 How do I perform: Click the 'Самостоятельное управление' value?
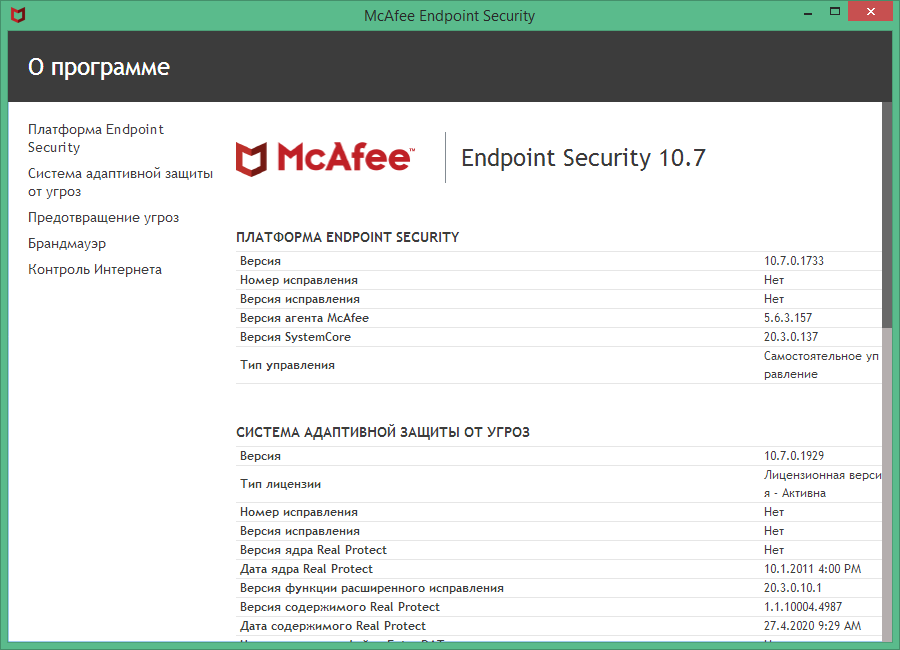tap(821, 365)
